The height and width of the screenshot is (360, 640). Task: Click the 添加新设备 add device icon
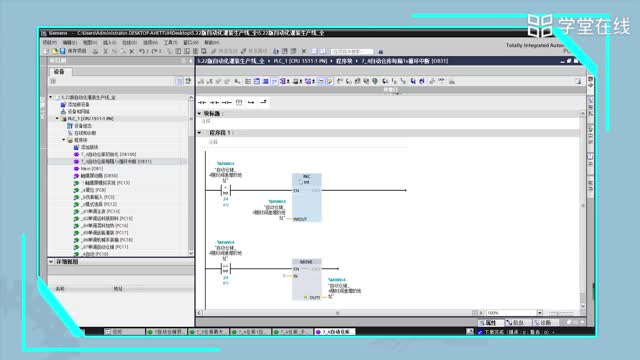(63, 104)
